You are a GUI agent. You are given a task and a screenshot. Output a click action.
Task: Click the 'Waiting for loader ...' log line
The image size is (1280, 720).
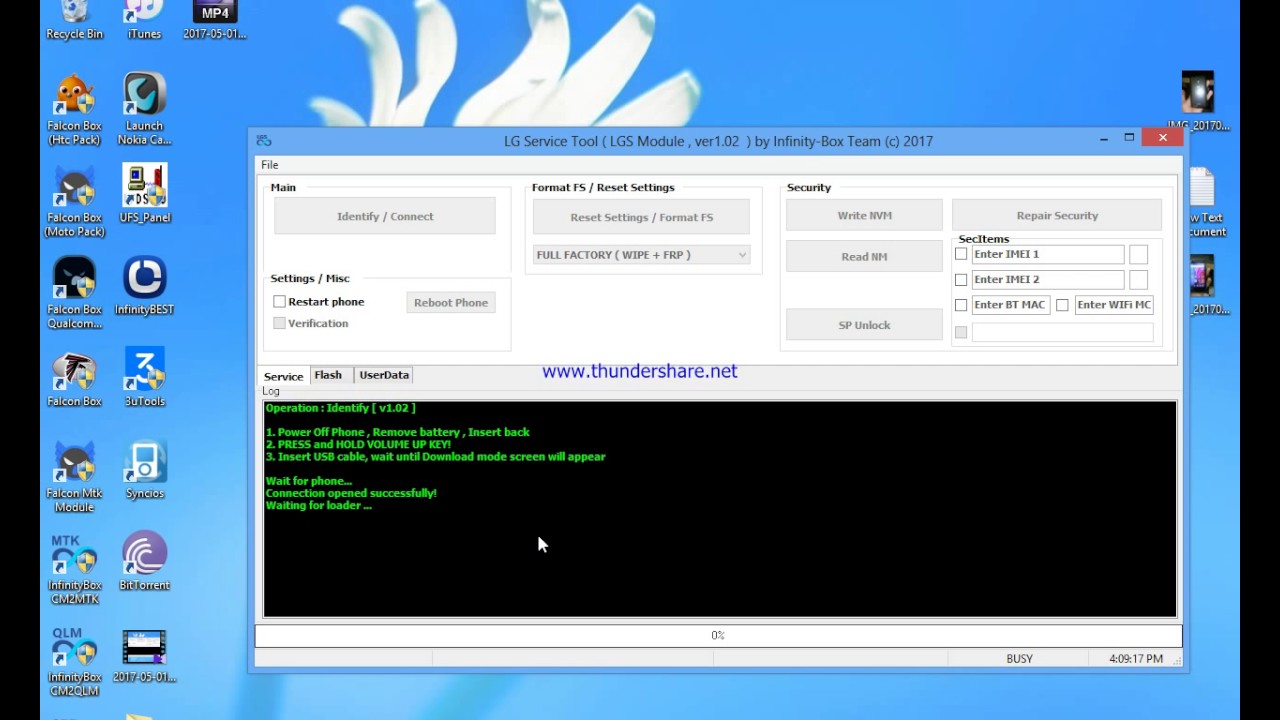pos(319,505)
